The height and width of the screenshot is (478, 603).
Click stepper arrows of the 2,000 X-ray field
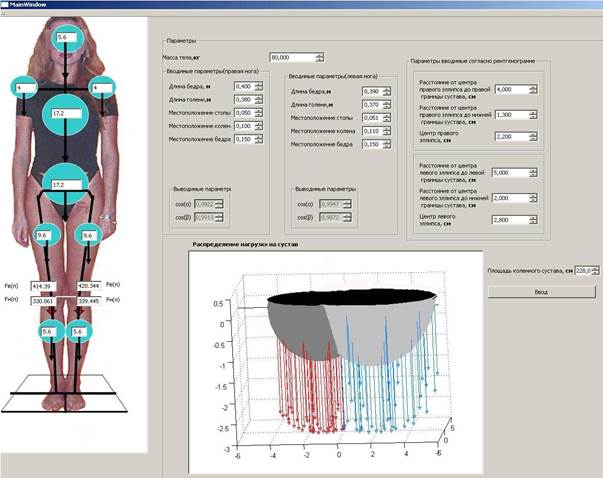coord(533,198)
